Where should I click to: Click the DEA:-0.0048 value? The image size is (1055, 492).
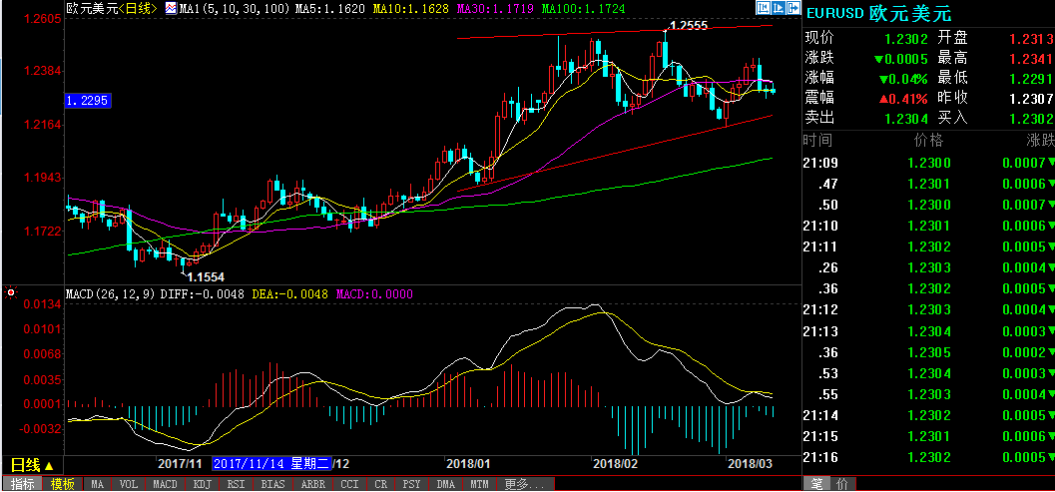pyautogui.click(x=290, y=294)
